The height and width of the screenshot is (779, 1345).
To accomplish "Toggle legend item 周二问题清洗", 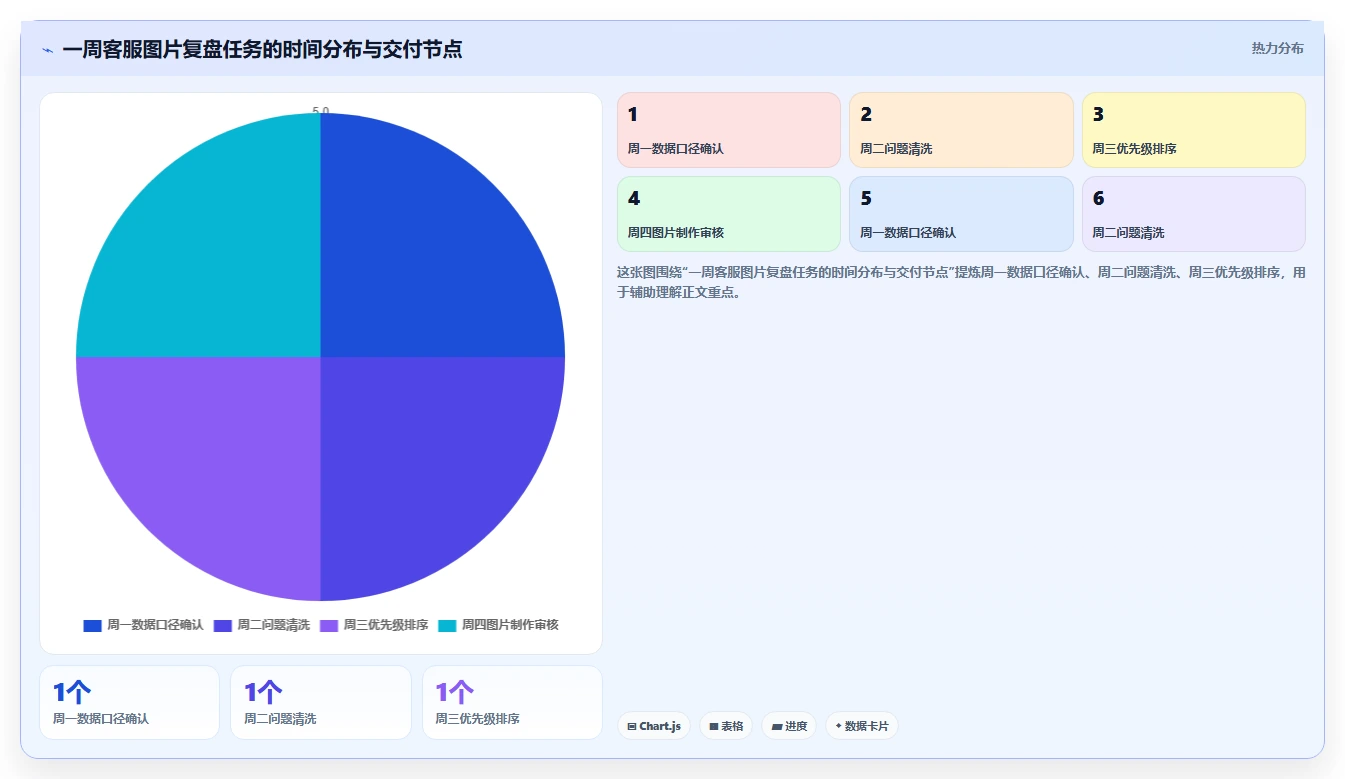I will (x=262, y=625).
